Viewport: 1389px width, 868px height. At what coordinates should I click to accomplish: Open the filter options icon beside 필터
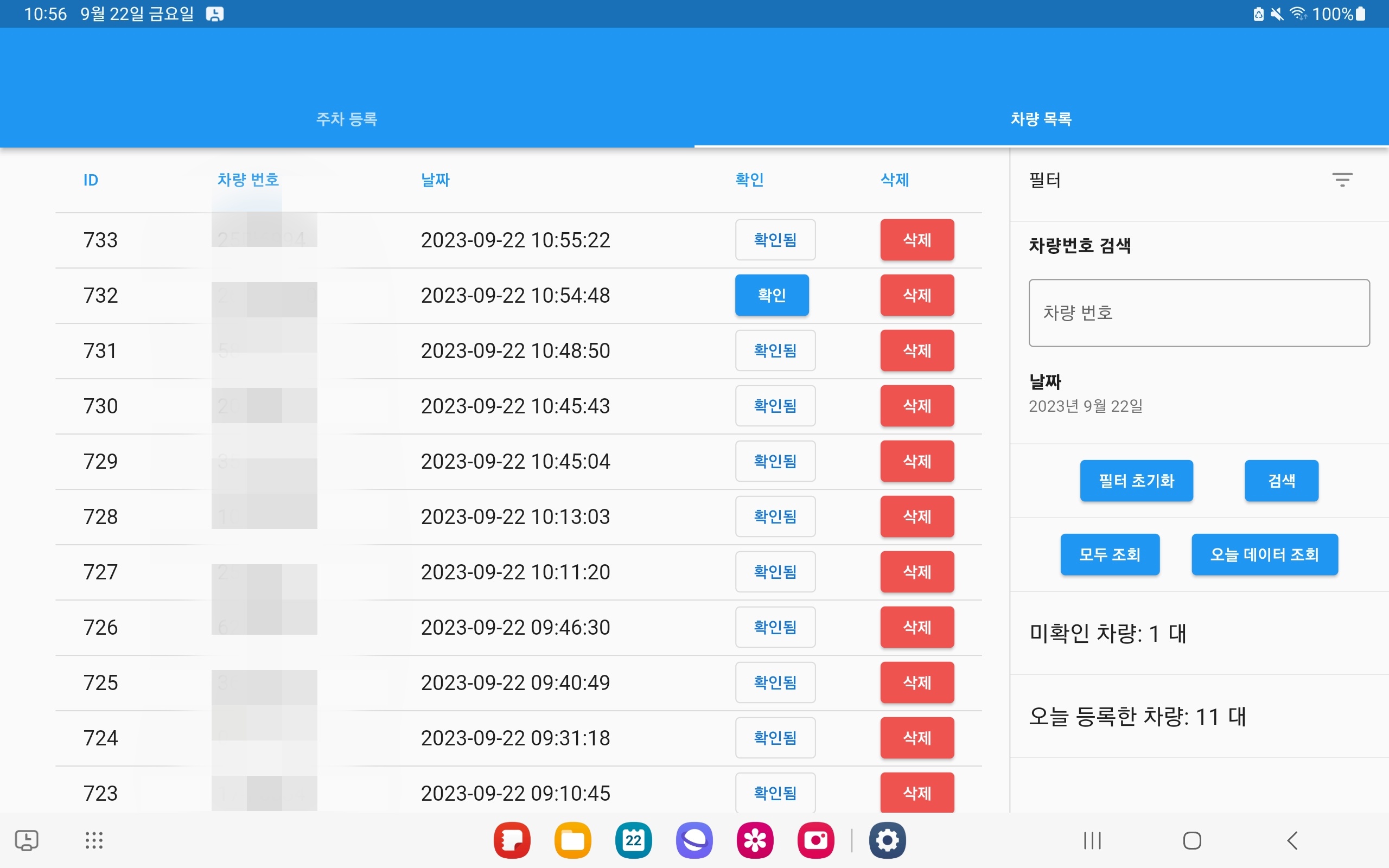pyautogui.click(x=1343, y=180)
